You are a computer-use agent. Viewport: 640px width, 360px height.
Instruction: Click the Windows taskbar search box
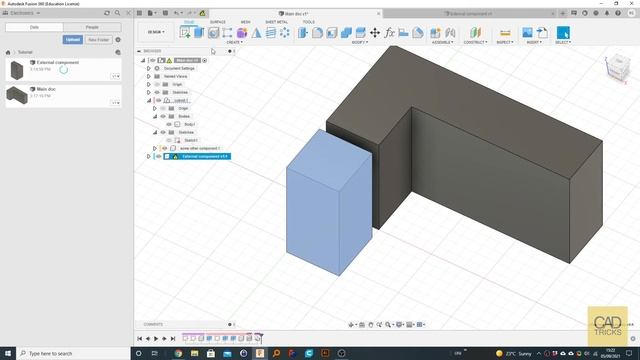click(73, 353)
